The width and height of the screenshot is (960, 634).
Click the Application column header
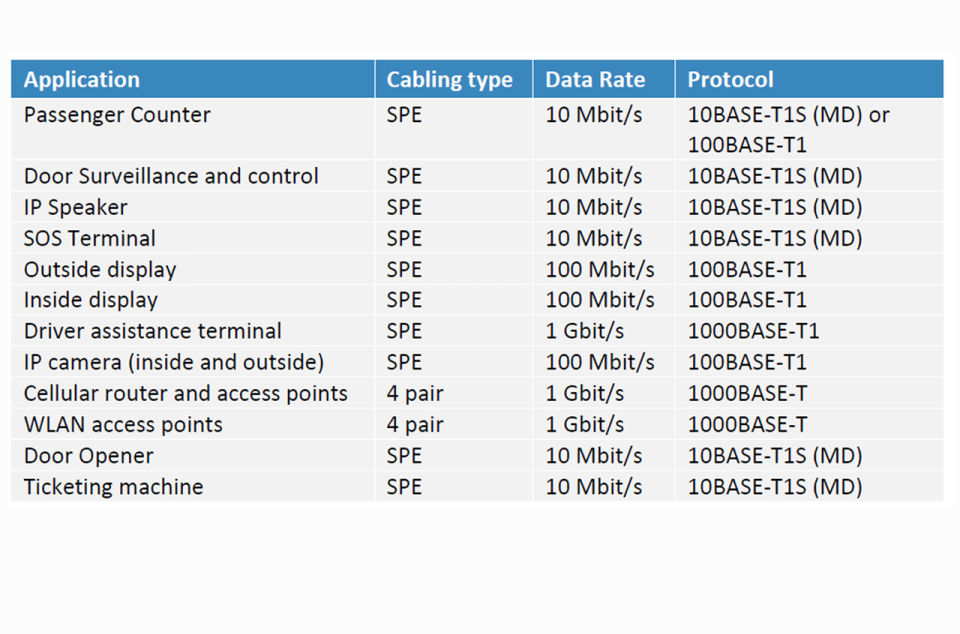pyautogui.click(x=82, y=80)
